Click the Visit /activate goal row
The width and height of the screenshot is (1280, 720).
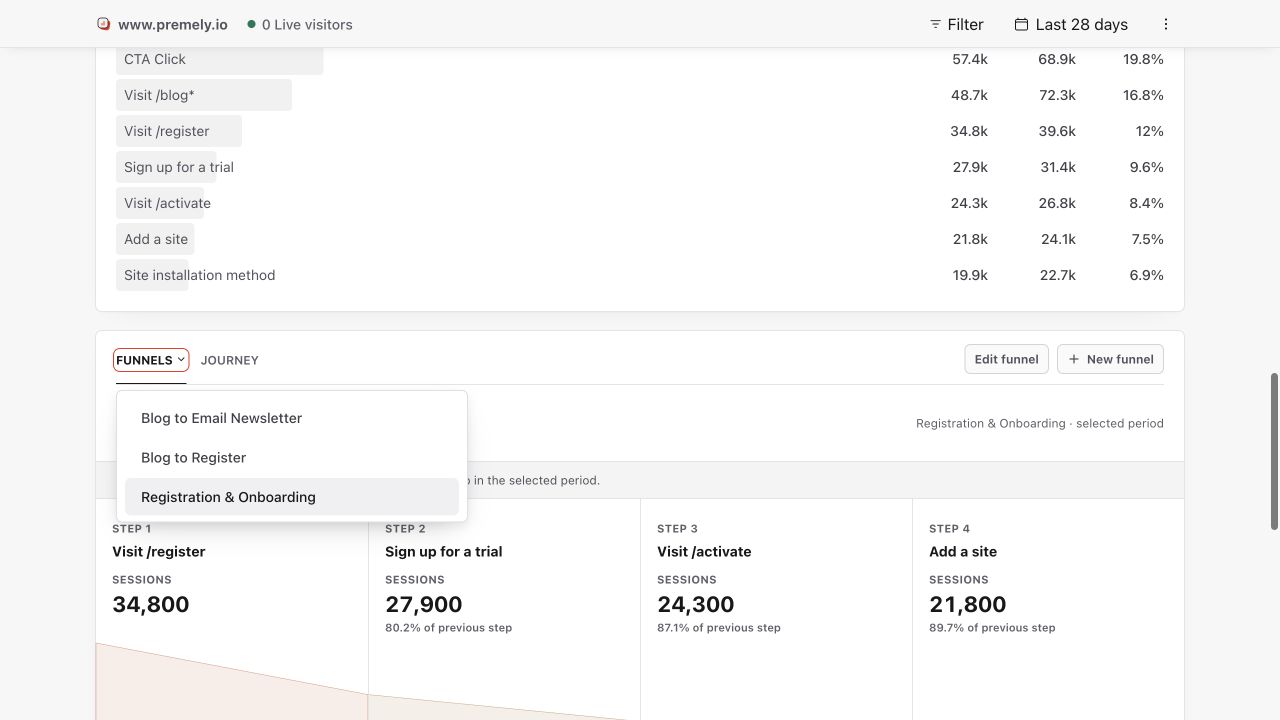point(640,203)
